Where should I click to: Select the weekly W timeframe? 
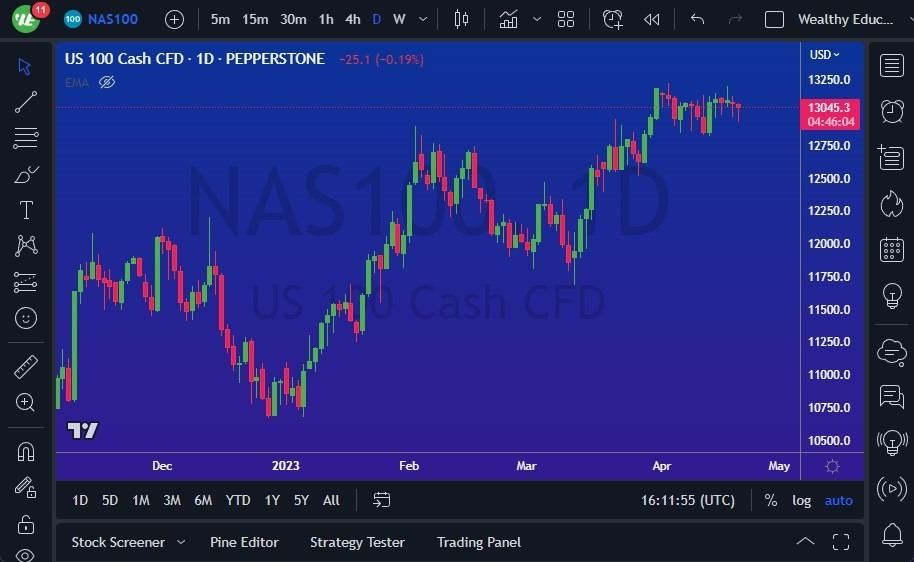pyautogui.click(x=399, y=19)
